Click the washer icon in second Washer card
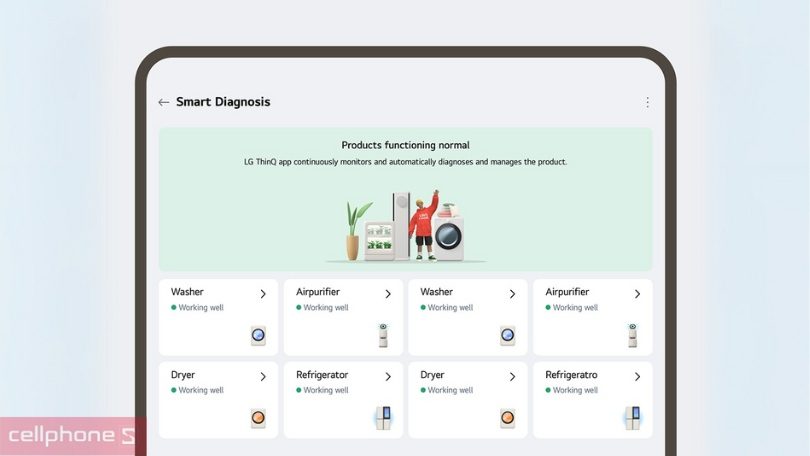 508,336
